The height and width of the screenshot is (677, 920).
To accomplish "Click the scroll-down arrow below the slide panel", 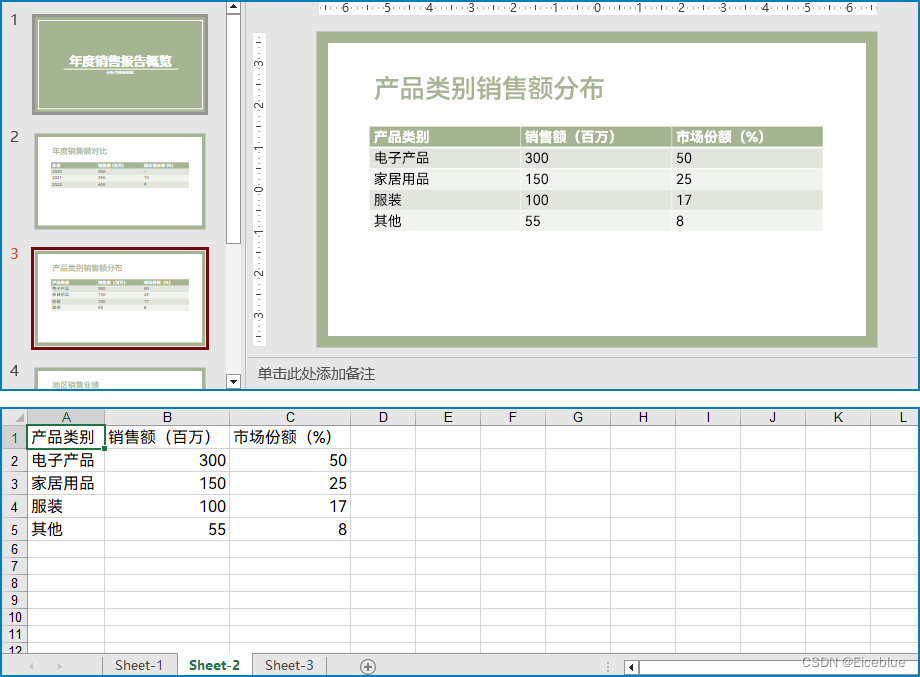I will coord(233,381).
